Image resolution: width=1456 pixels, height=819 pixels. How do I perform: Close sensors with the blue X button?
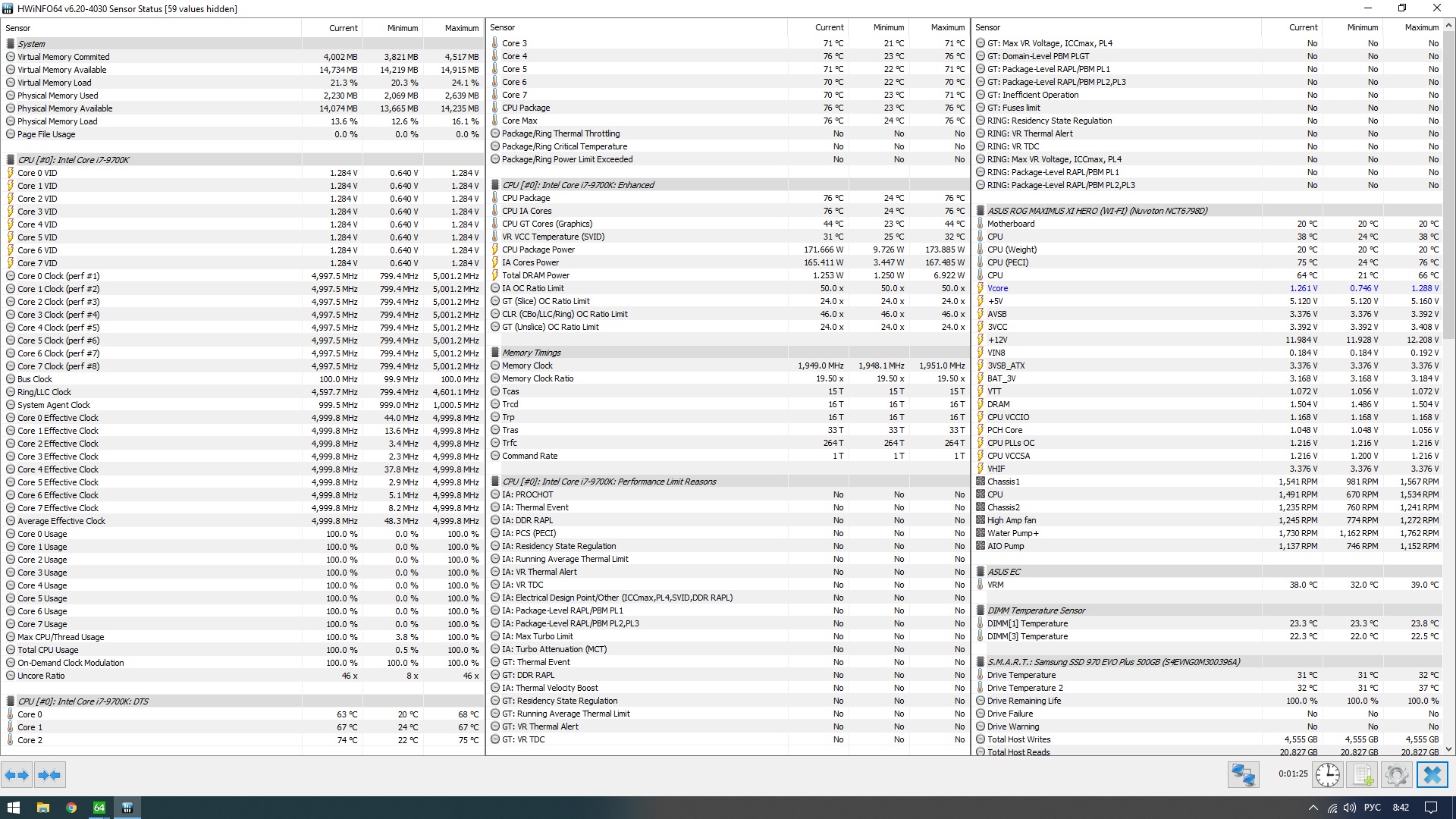click(1432, 775)
